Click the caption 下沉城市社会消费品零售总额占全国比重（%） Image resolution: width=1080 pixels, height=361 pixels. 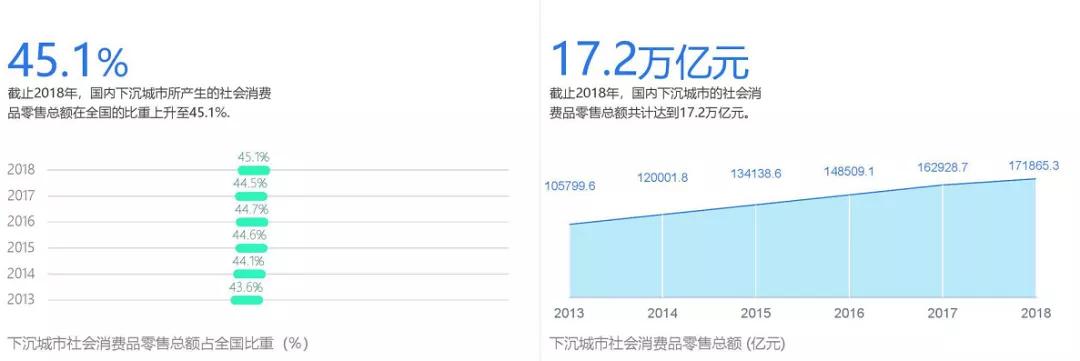(x=158, y=343)
